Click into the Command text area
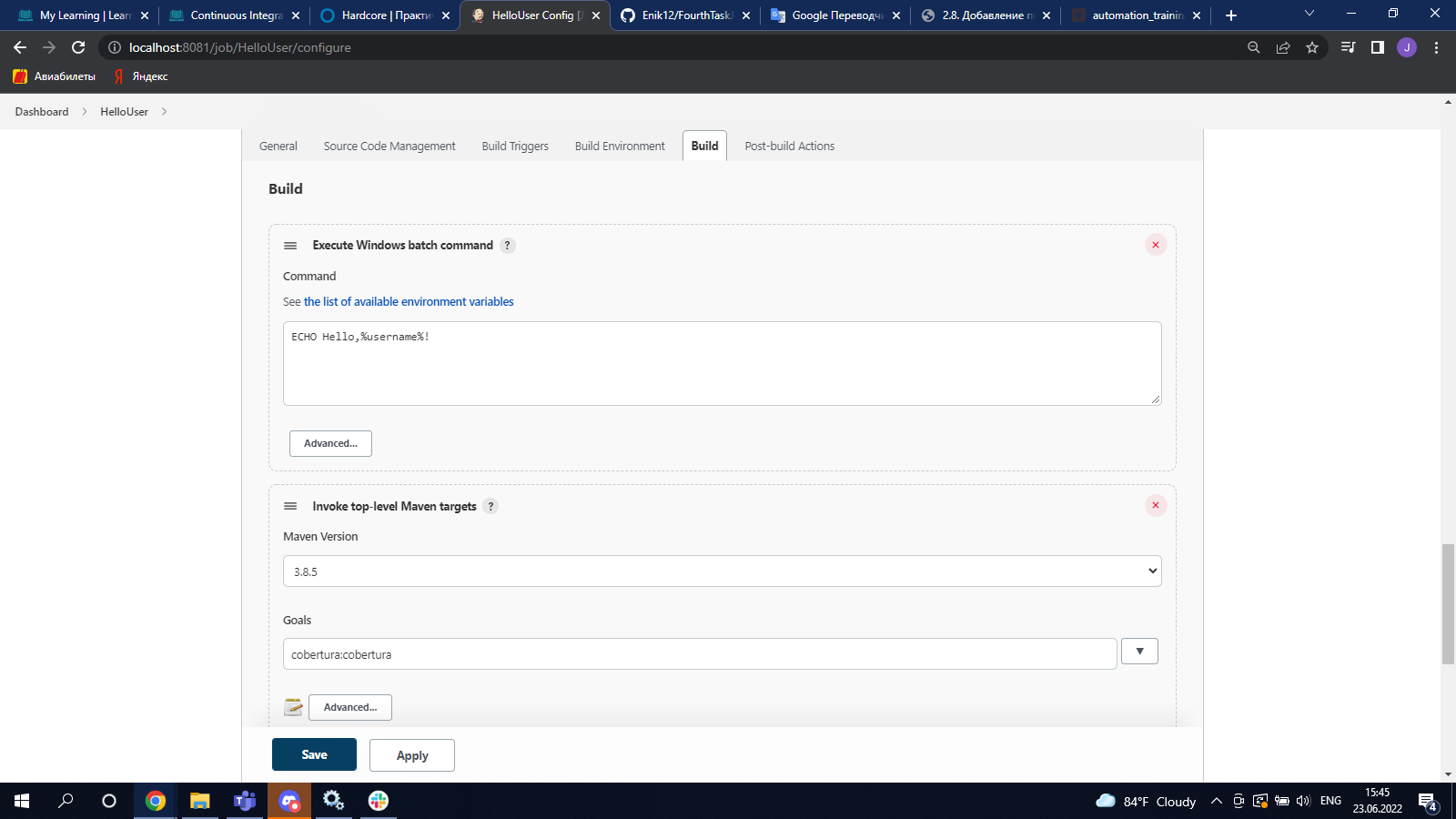Image resolution: width=1456 pixels, height=819 pixels. [x=722, y=363]
